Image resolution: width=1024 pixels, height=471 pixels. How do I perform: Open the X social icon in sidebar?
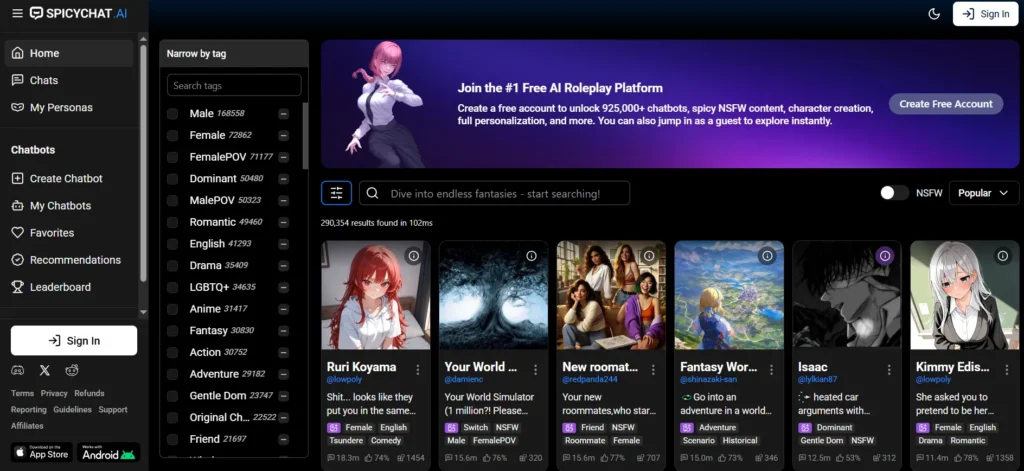click(x=44, y=370)
